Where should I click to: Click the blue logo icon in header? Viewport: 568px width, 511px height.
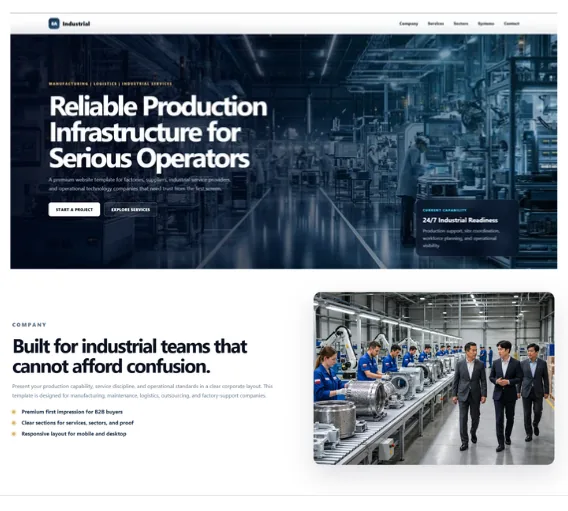click(x=54, y=24)
